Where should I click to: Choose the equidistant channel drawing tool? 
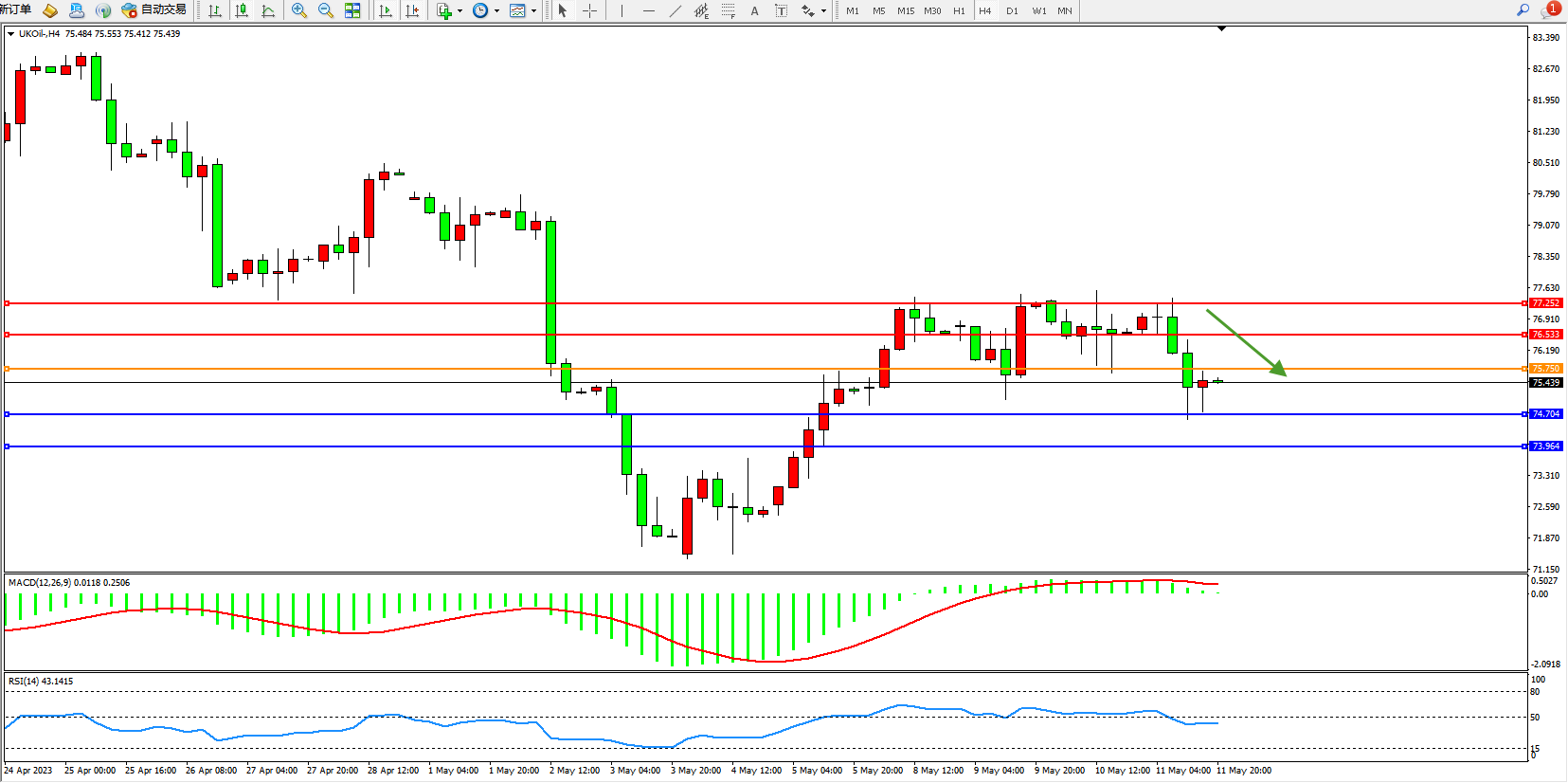point(701,10)
